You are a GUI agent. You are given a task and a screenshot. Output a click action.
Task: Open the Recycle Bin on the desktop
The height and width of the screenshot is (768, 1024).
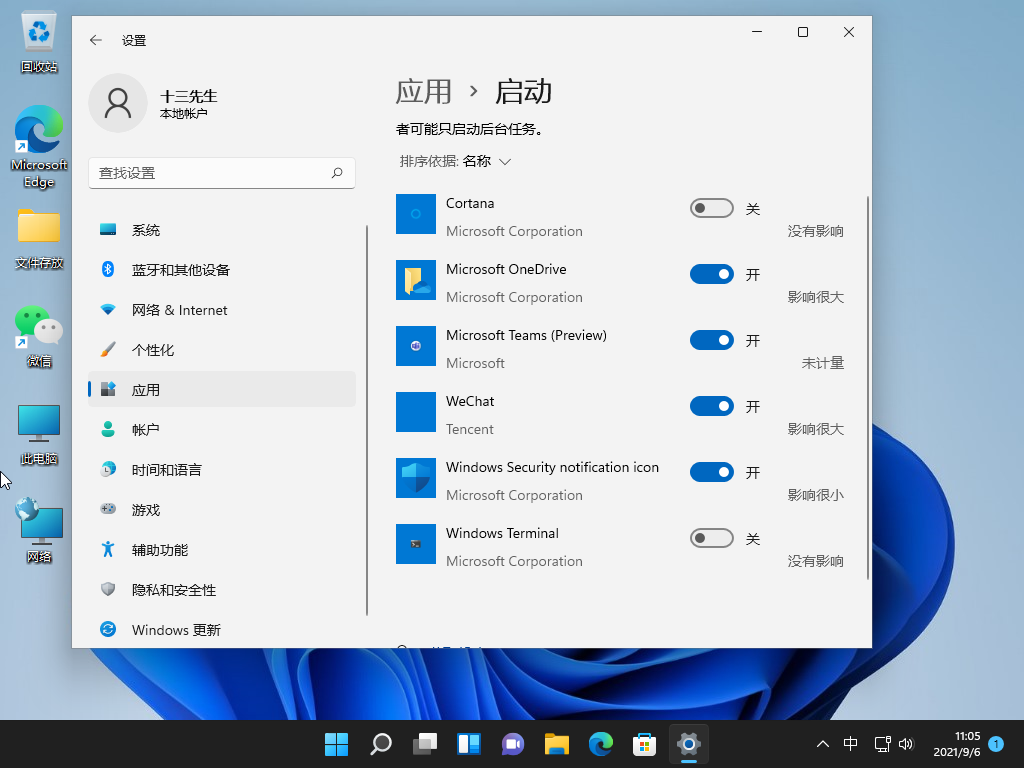[38, 33]
